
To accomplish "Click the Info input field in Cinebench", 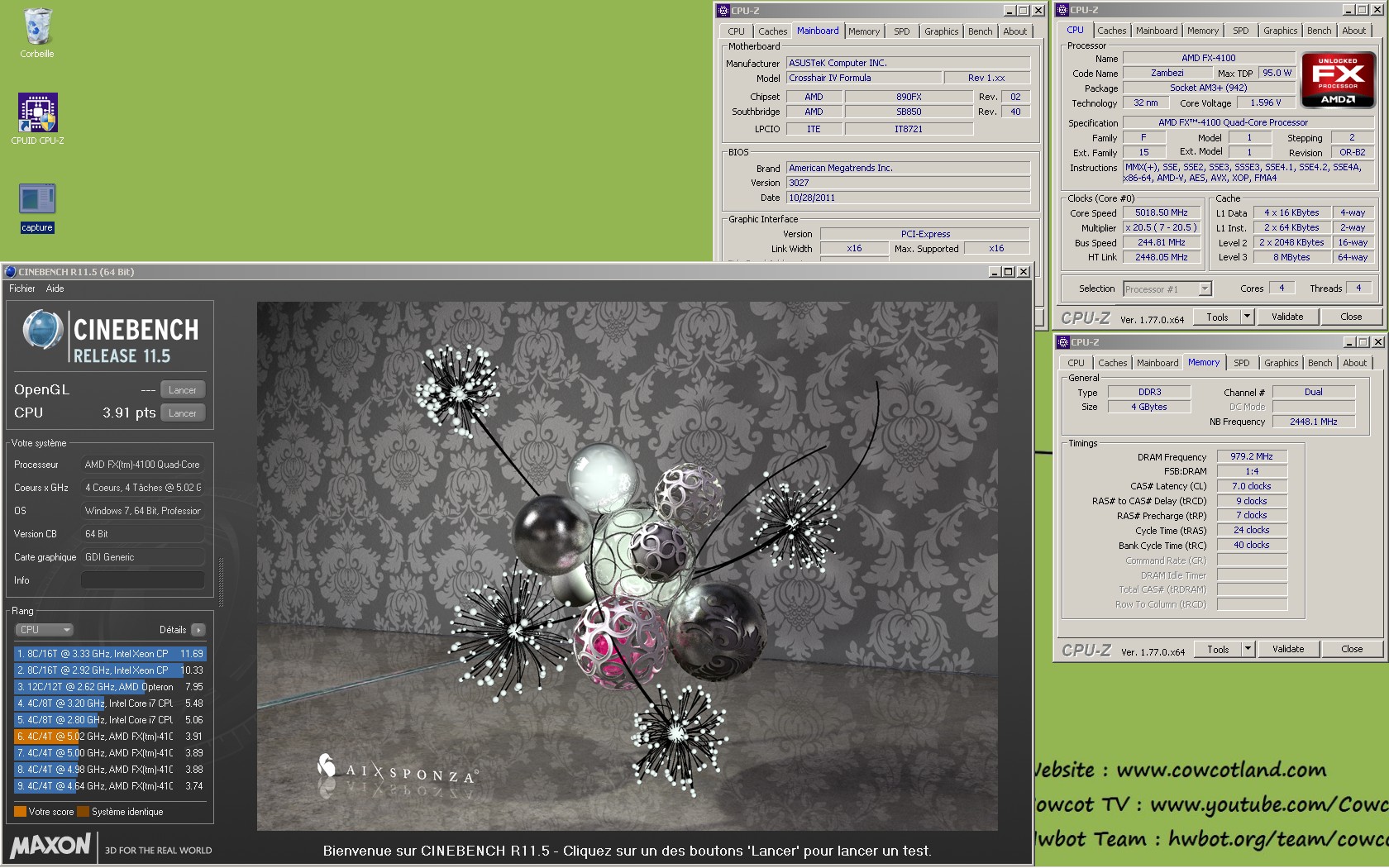I will point(142,580).
